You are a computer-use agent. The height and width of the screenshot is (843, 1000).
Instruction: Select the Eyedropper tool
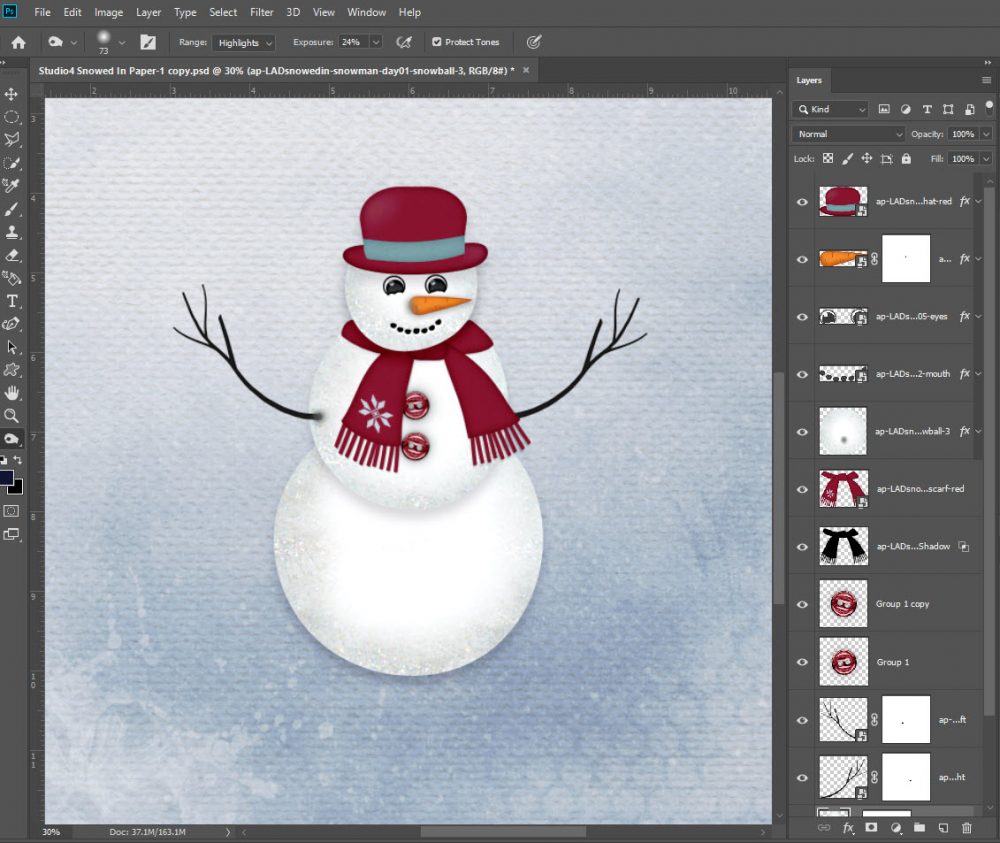[x=12, y=186]
